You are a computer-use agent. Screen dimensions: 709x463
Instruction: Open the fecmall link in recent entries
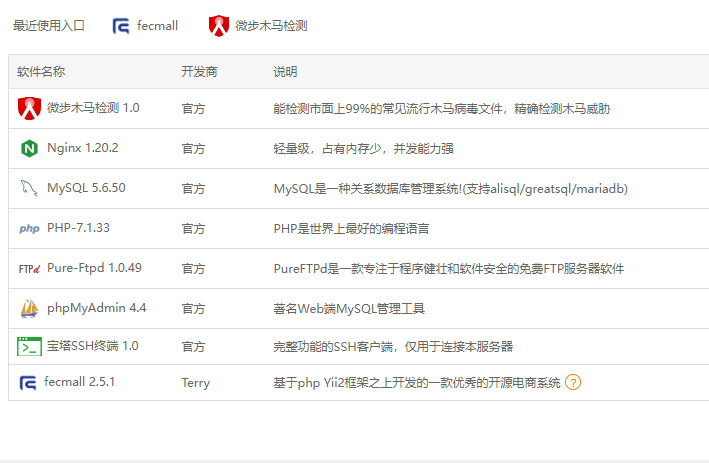[x=157, y=26]
